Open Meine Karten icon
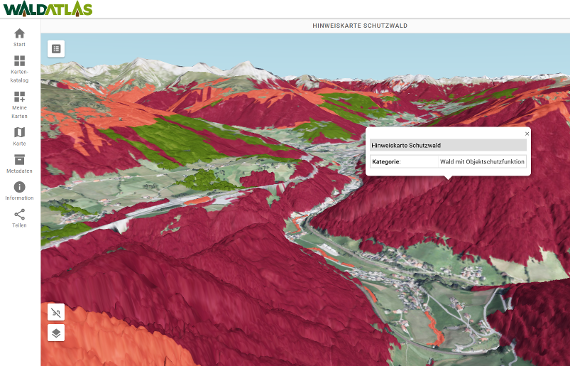570x366 pixels. click(20, 97)
